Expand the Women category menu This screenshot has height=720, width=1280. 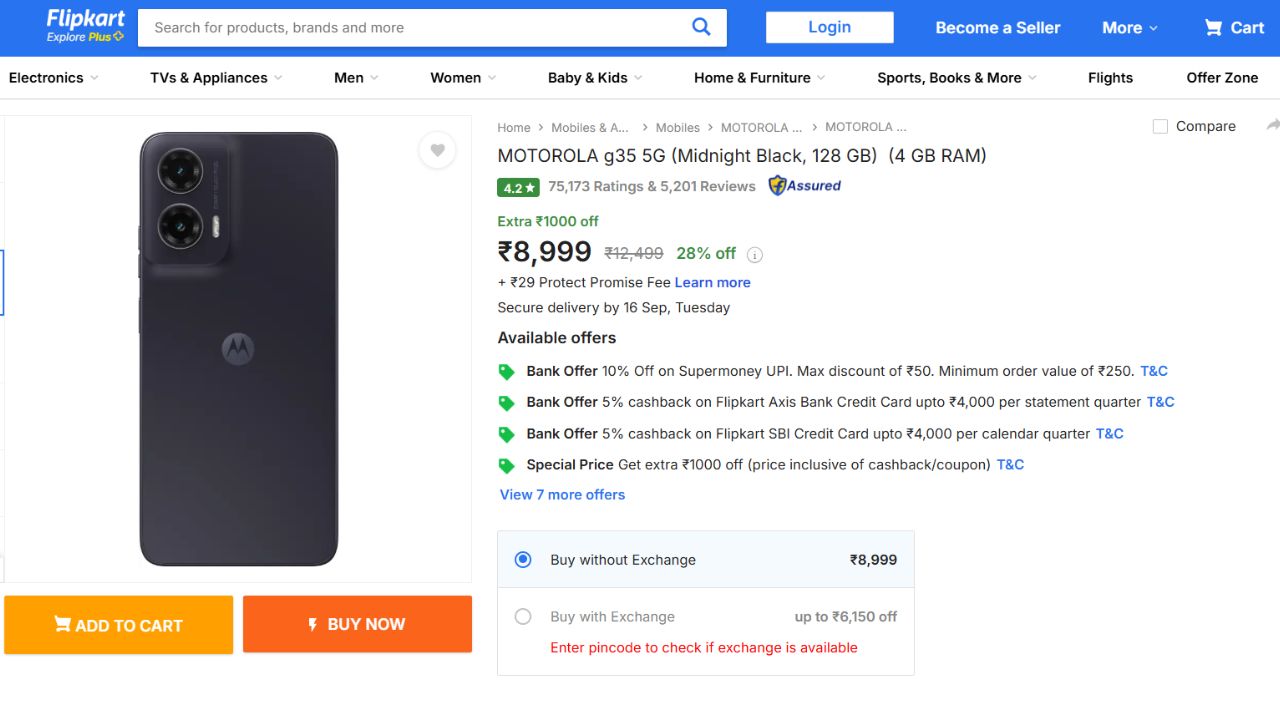(x=463, y=78)
